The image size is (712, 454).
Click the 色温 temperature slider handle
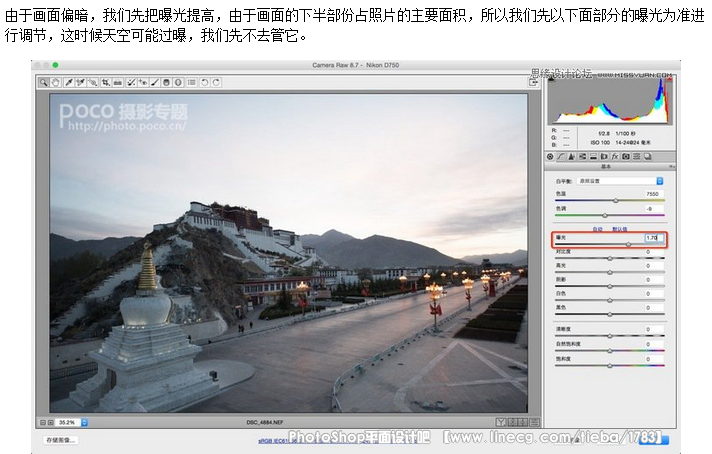[616, 200]
